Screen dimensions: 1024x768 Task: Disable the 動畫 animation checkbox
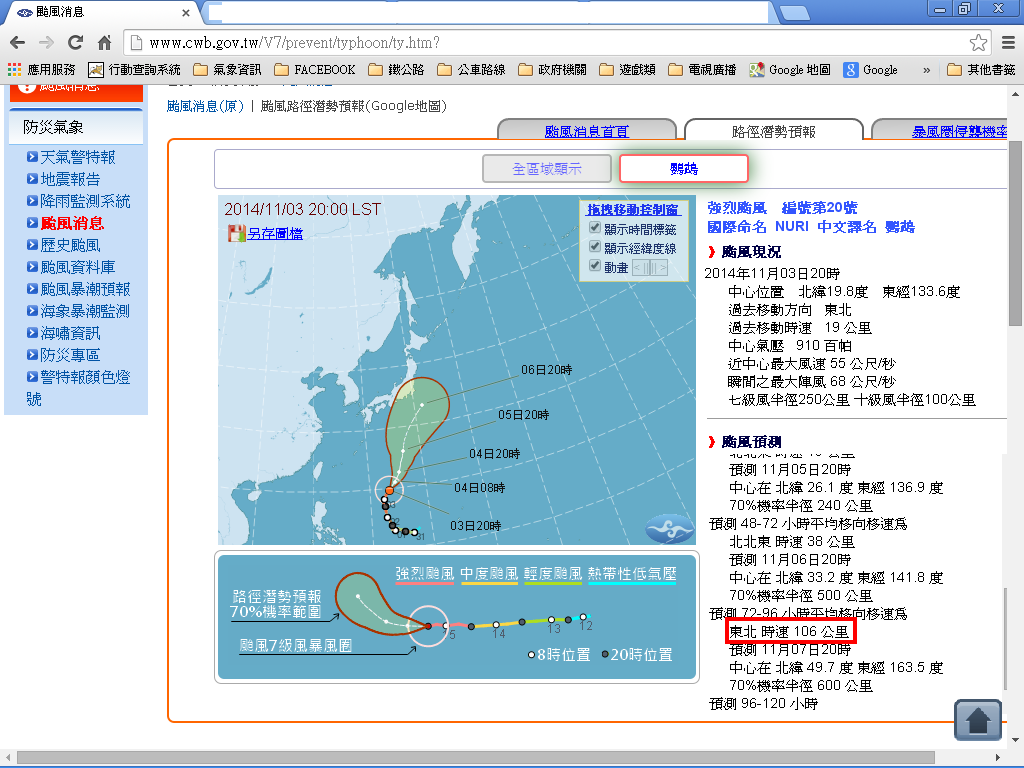click(x=594, y=267)
